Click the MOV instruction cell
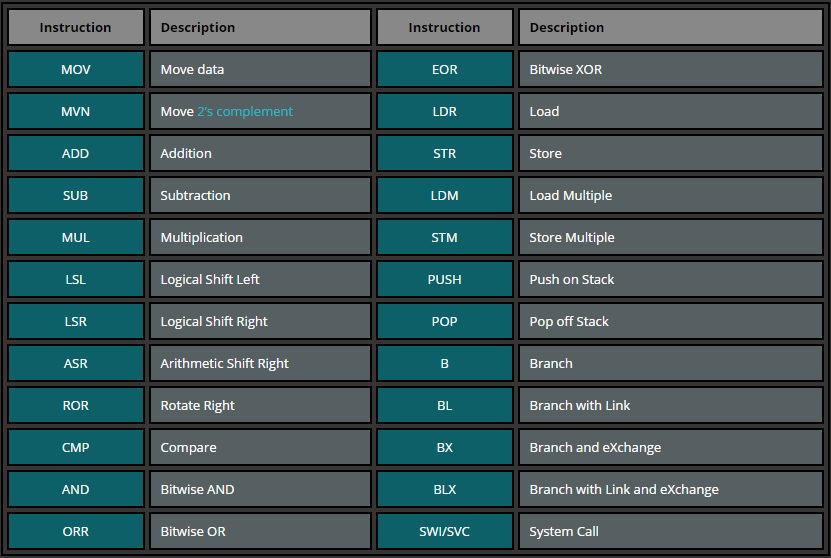 (x=76, y=70)
